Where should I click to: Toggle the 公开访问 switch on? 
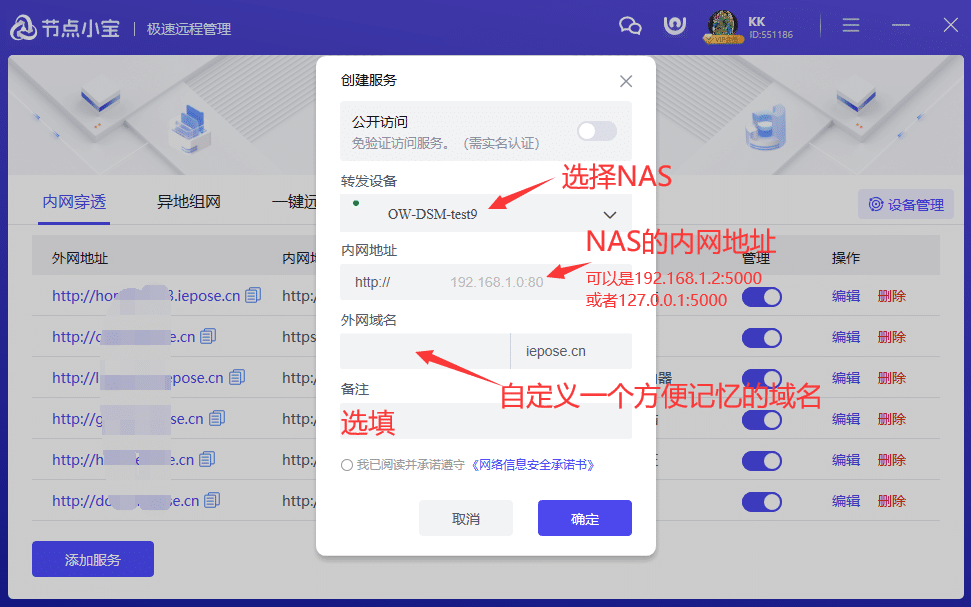pos(597,131)
